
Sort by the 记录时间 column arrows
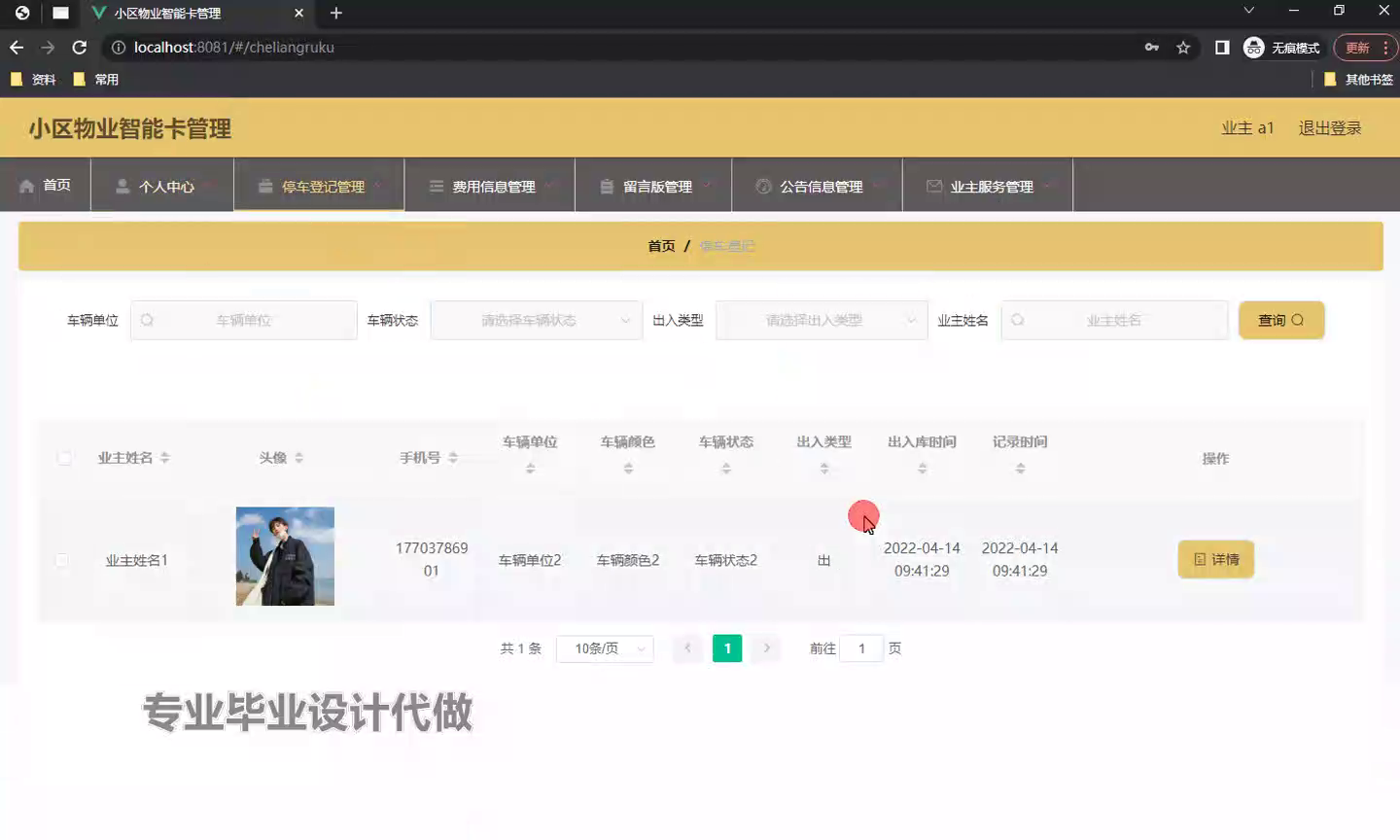(x=1021, y=468)
